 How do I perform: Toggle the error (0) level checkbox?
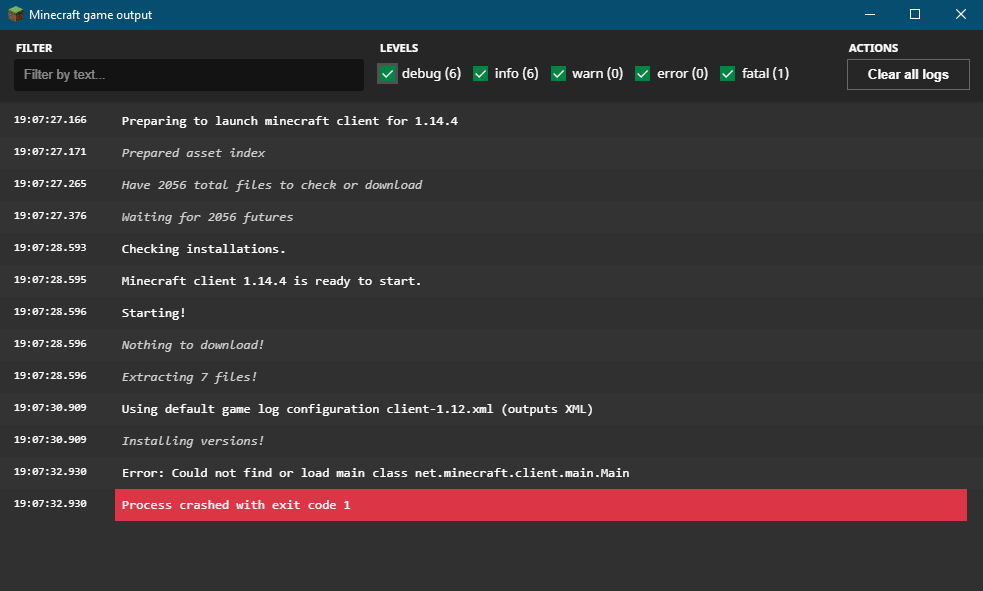point(643,74)
